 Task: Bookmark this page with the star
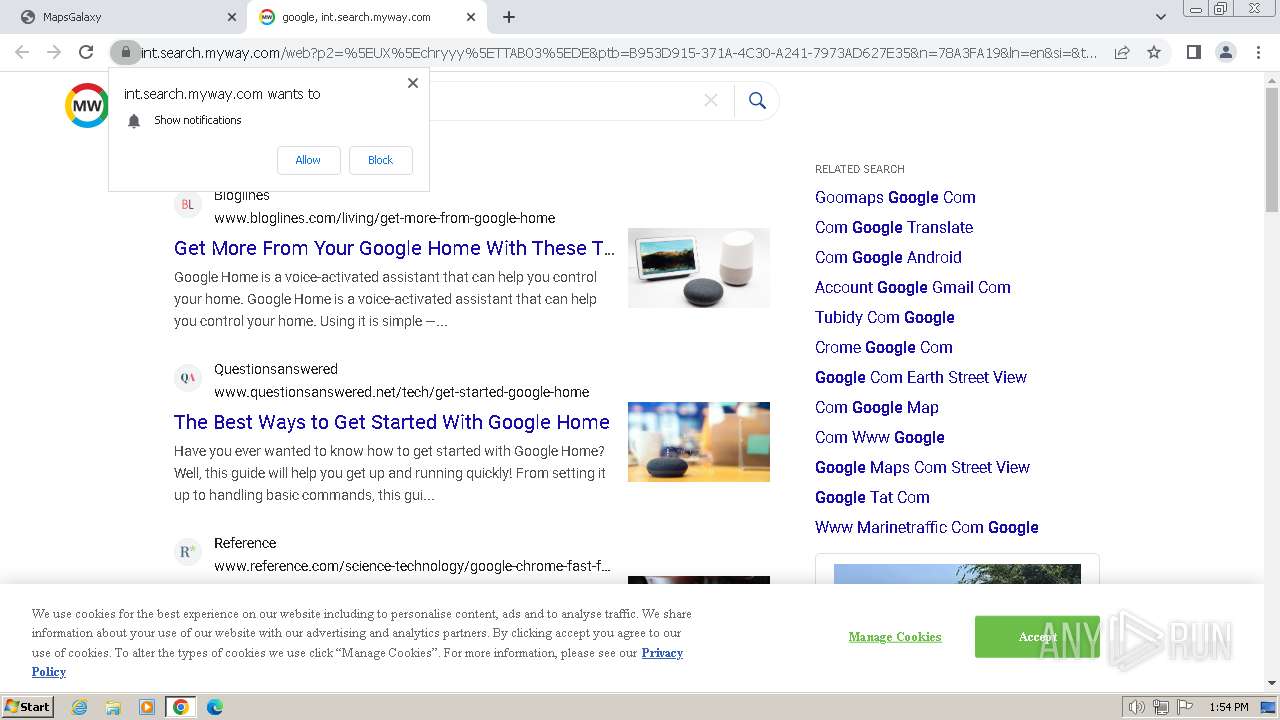point(1154,52)
